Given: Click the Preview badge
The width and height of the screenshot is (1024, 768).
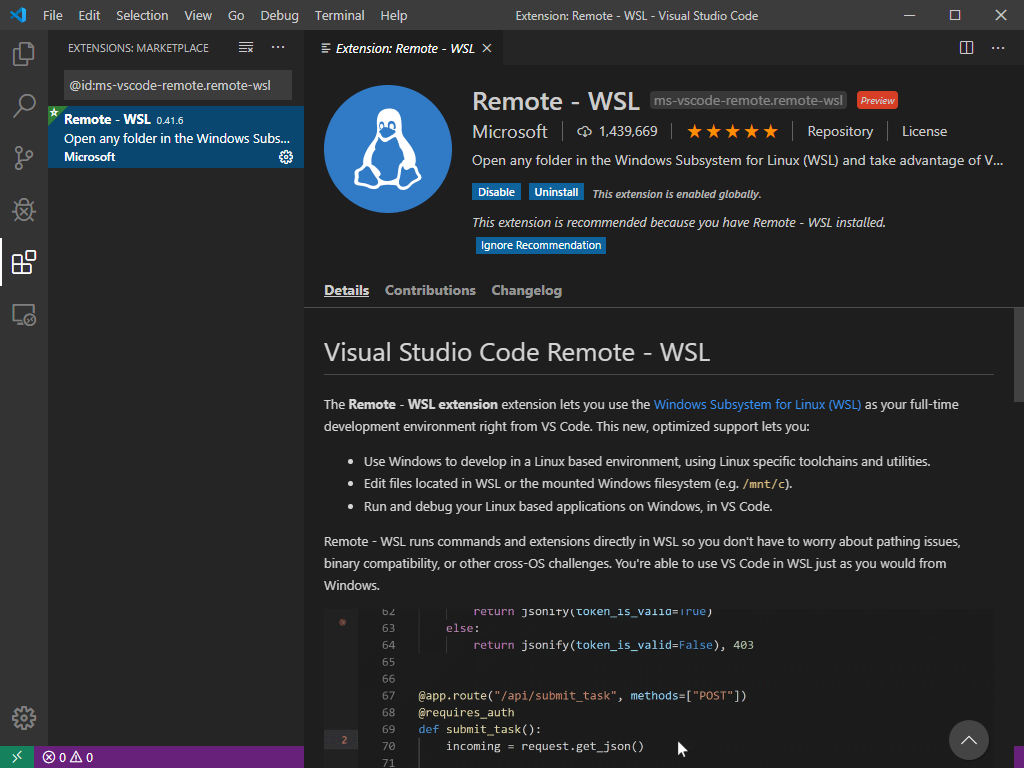Looking at the screenshot, I should (877, 101).
